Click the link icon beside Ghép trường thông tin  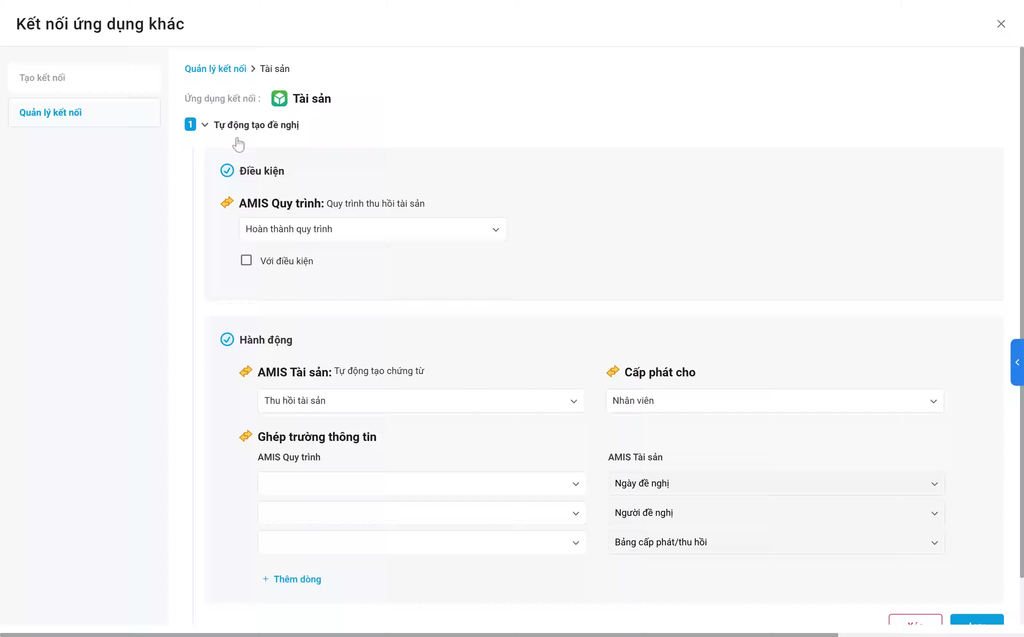tap(246, 436)
